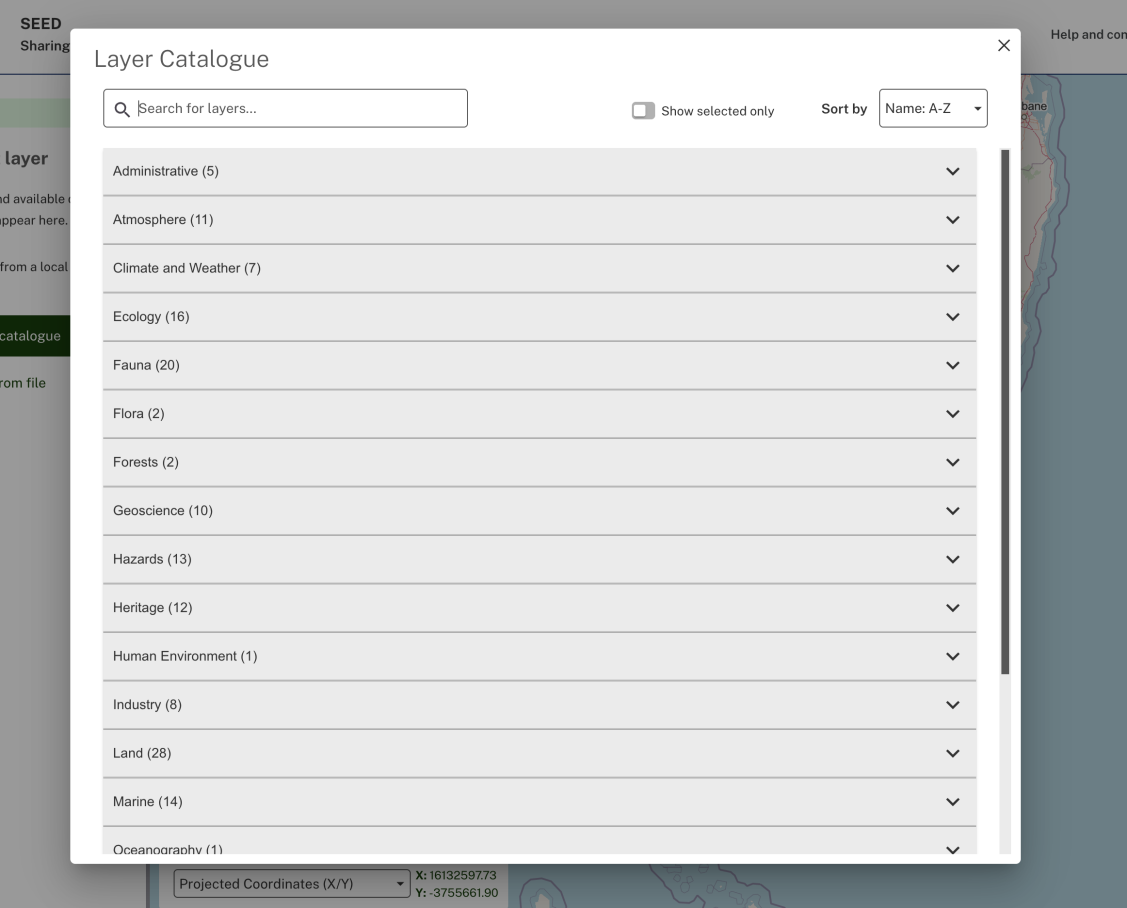Click the Marine (14) label

point(148,802)
